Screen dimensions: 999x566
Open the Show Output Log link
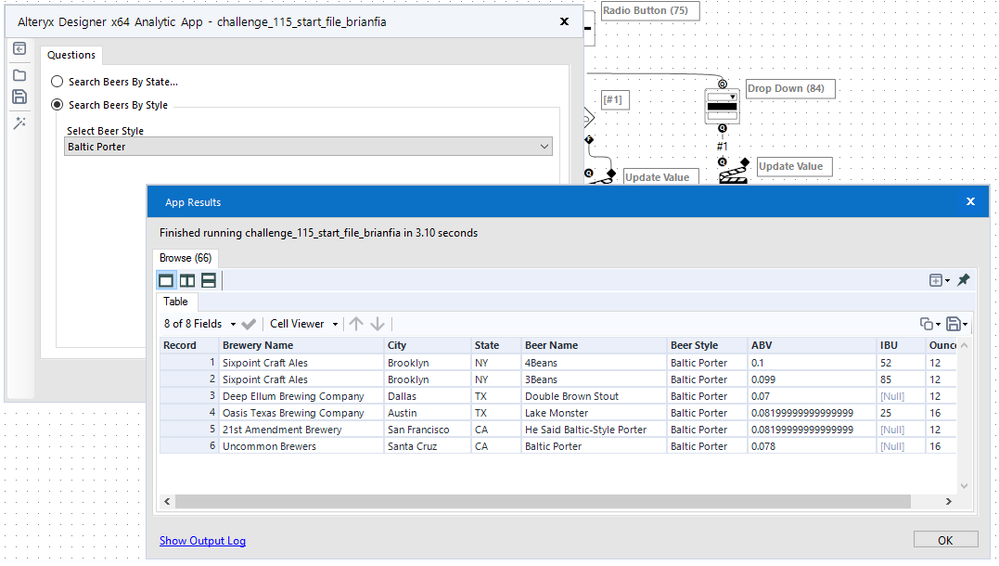point(203,541)
